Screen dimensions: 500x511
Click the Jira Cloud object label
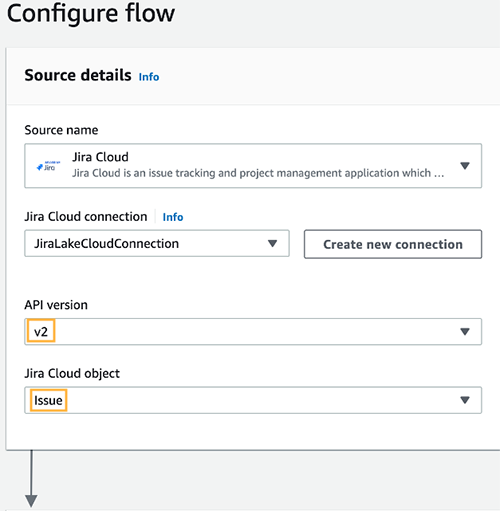(x=72, y=373)
